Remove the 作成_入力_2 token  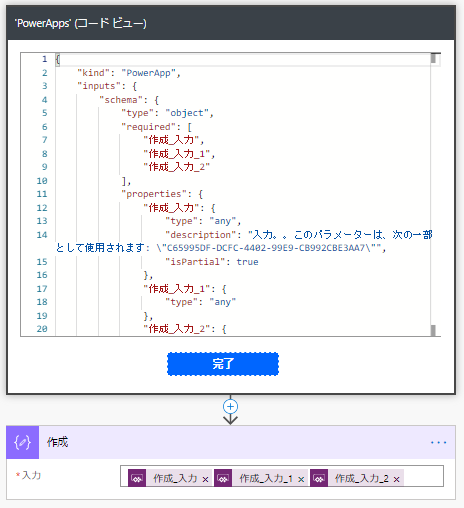tap(396, 479)
